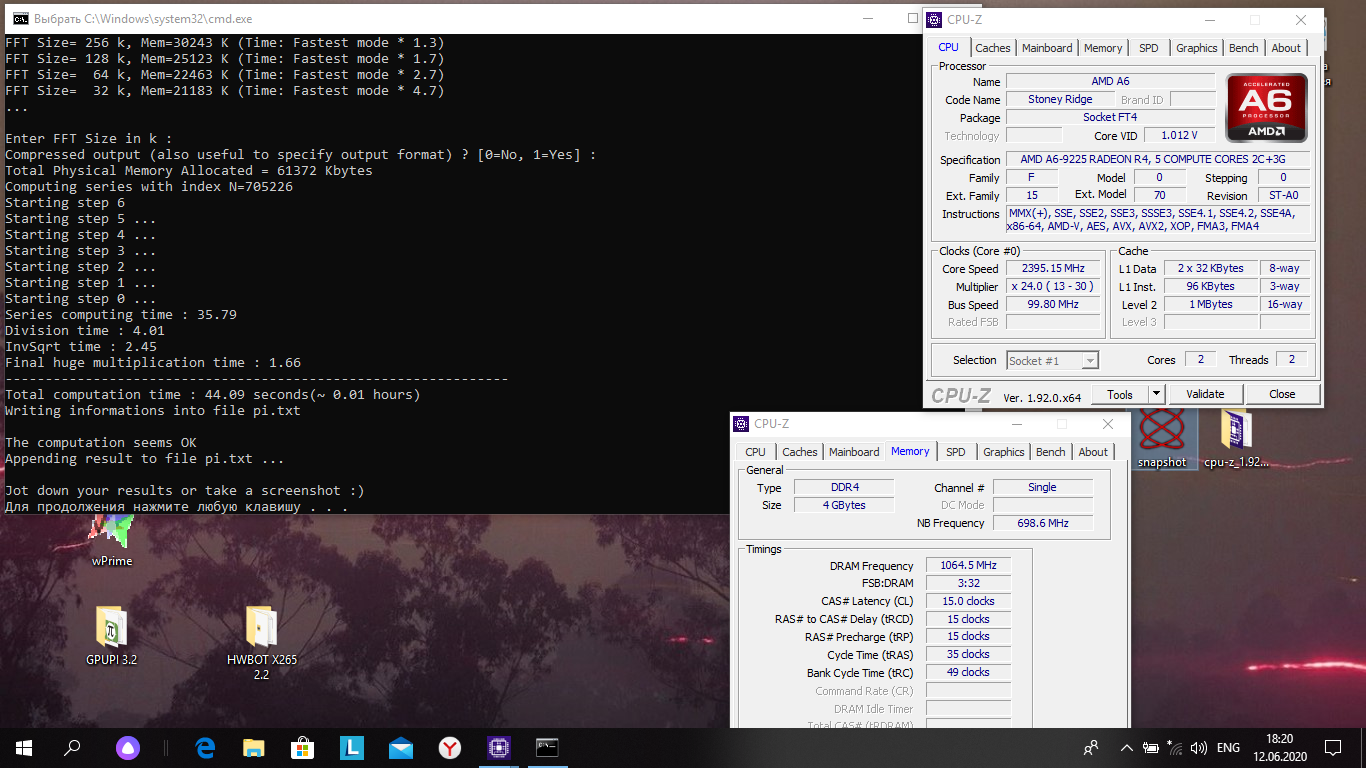Show hidden tray icons chevron
The image size is (1366, 768).
[x=1127, y=747]
